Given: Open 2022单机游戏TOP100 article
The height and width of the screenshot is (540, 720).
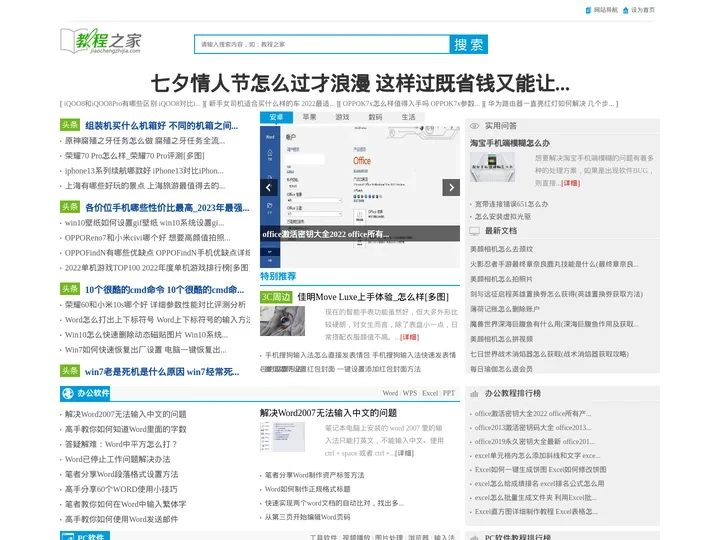Looking at the screenshot, I should tap(157, 268).
